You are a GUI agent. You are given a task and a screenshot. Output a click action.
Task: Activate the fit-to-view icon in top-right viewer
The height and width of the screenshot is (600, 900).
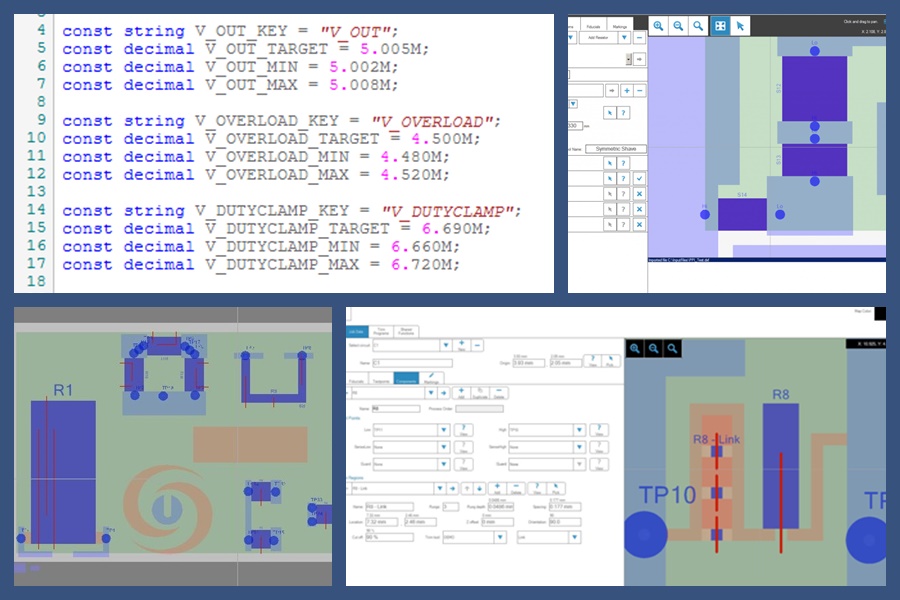[720, 26]
